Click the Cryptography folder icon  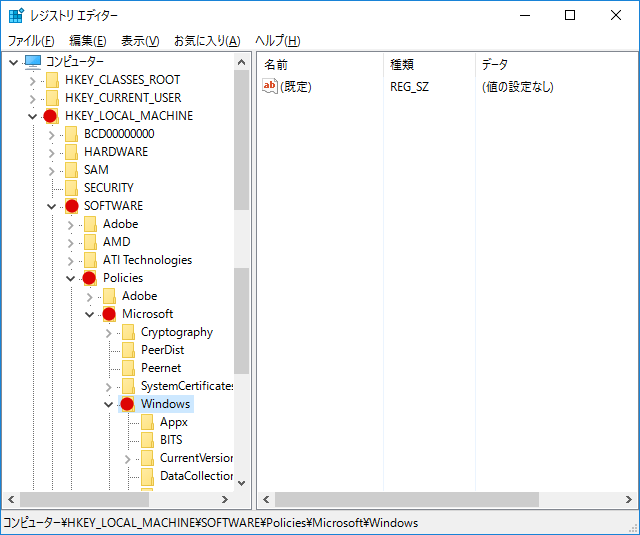(128, 332)
